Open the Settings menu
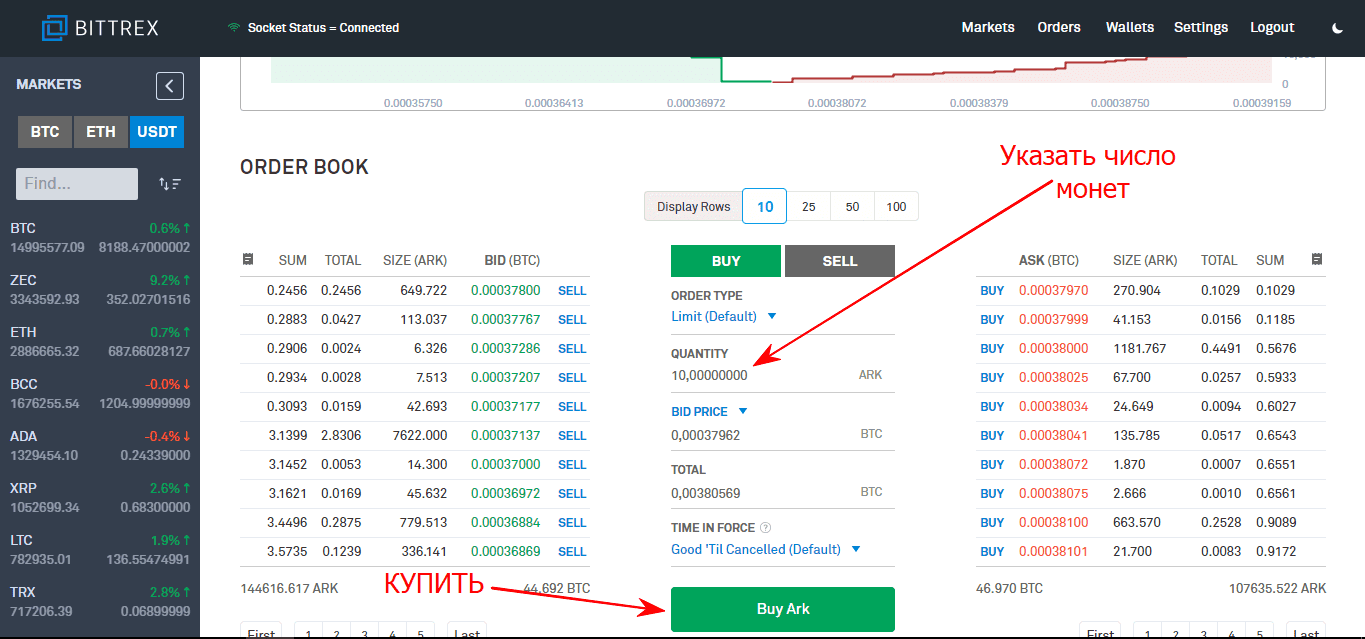Viewport: 1365px width, 639px height. (x=1201, y=28)
